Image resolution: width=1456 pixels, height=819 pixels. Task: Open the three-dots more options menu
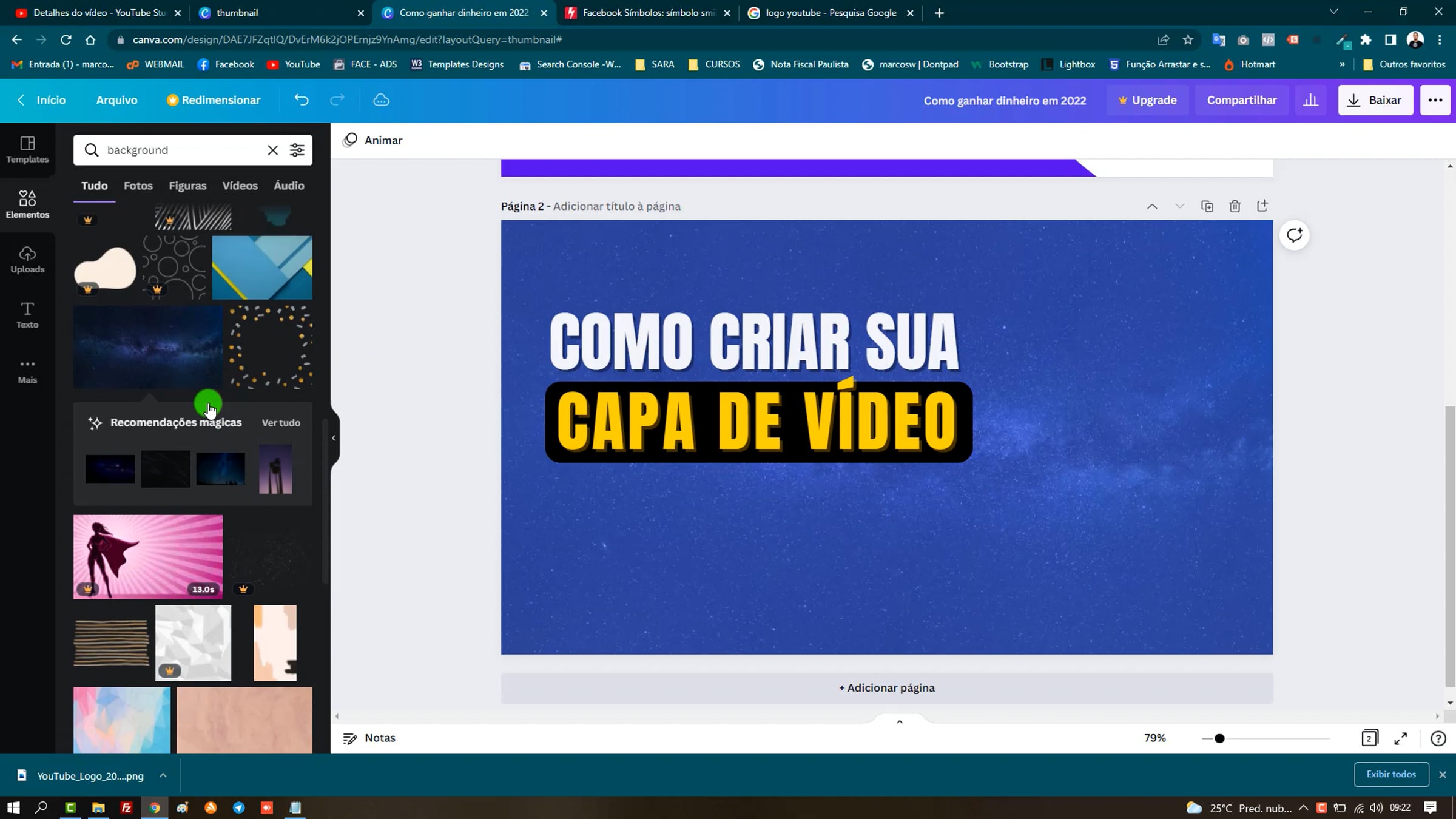click(1435, 100)
